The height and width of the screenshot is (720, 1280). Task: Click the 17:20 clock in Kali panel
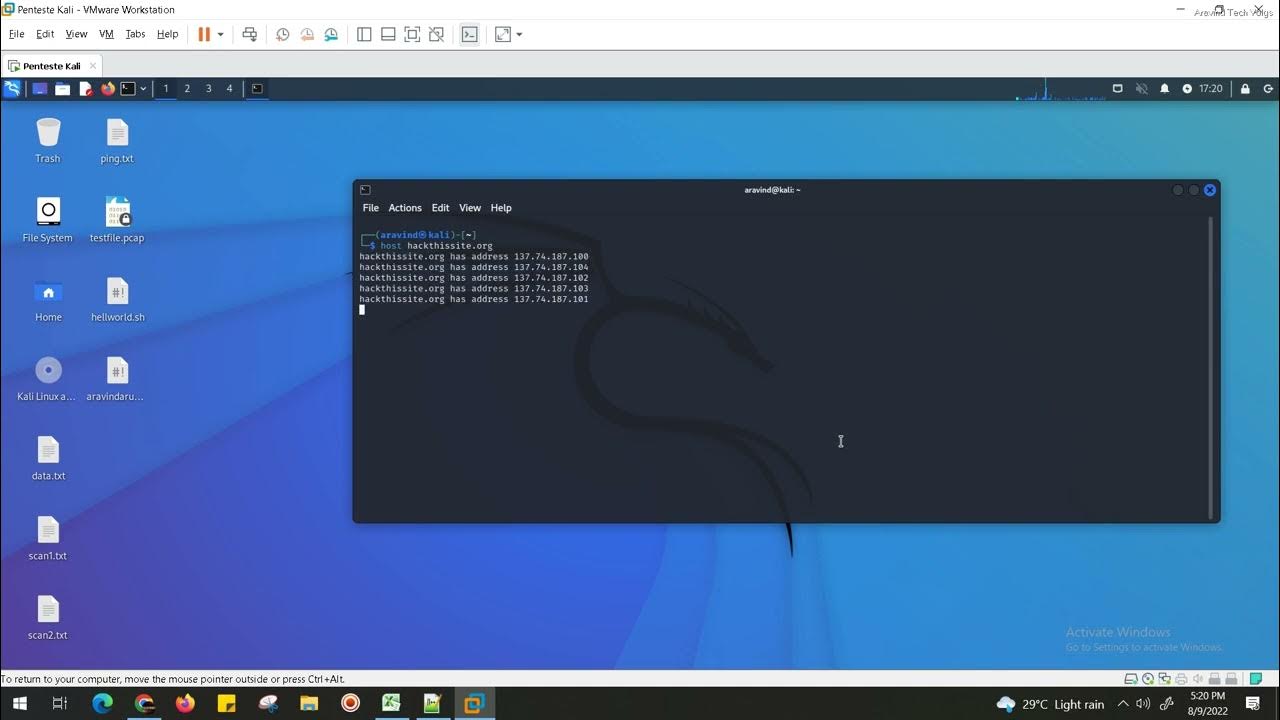[x=1211, y=88]
